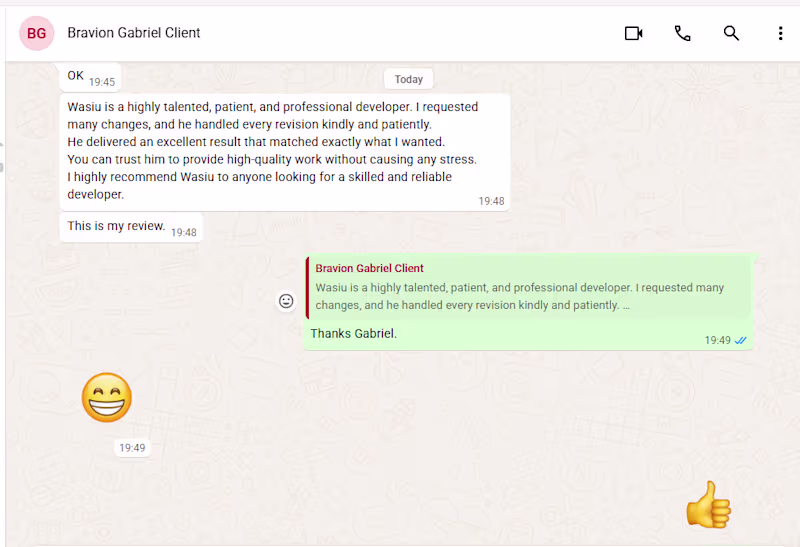Viewport: 800px width, 547px height.
Task: Click the grinning face emoji message
Action: (x=107, y=397)
